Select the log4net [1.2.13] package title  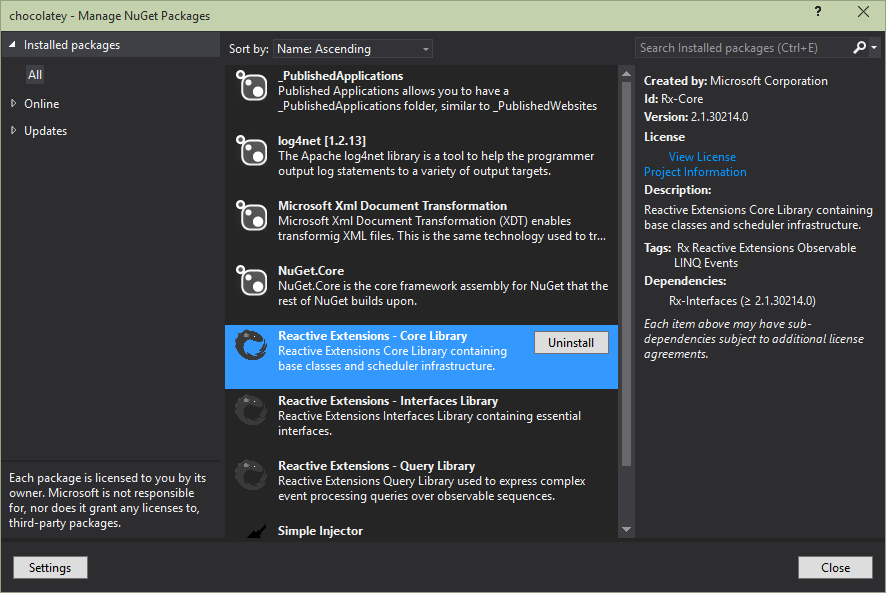point(322,141)
